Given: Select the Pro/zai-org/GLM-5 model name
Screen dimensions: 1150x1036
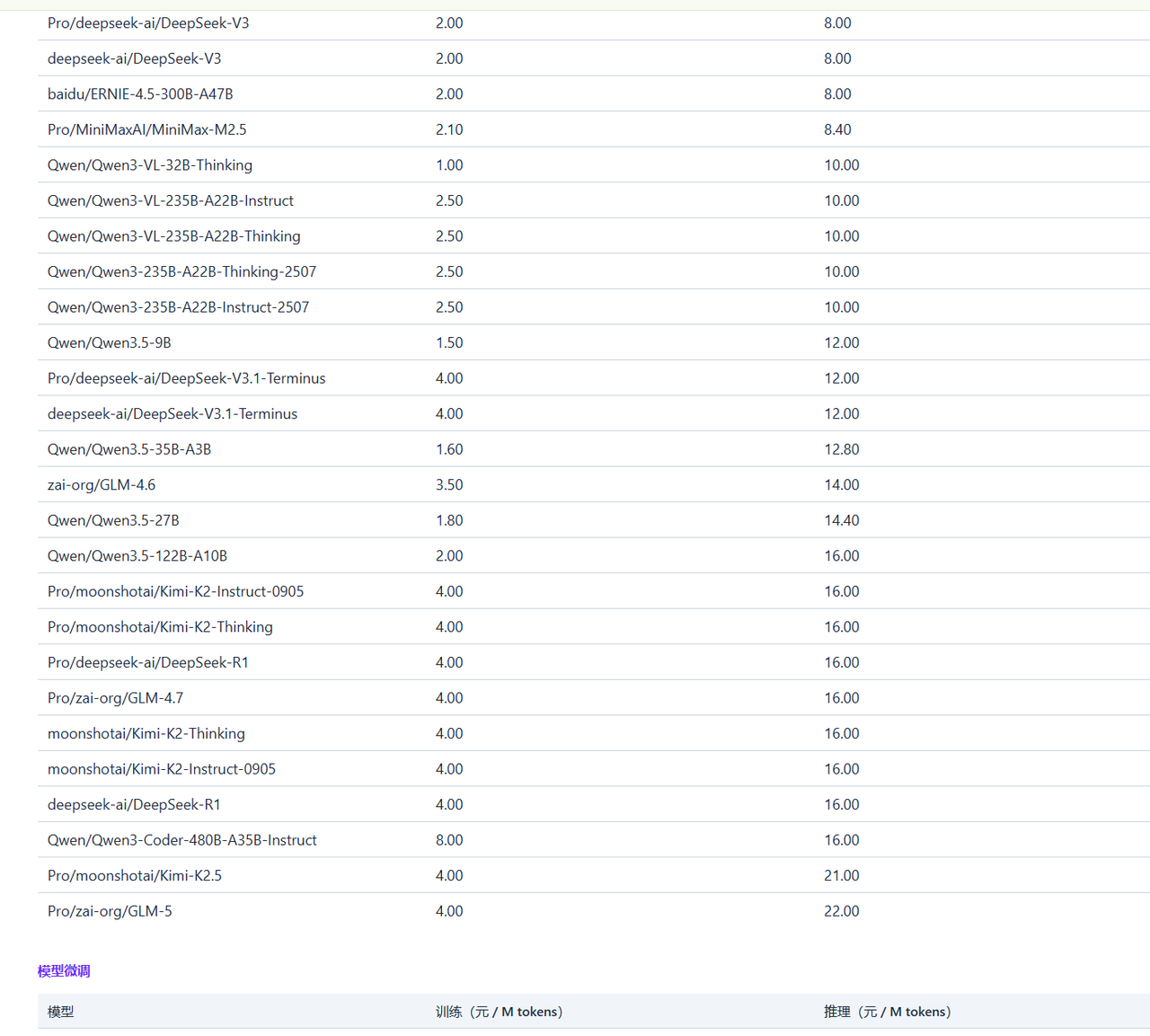Looking at the screenshot, I should [110, 911].
